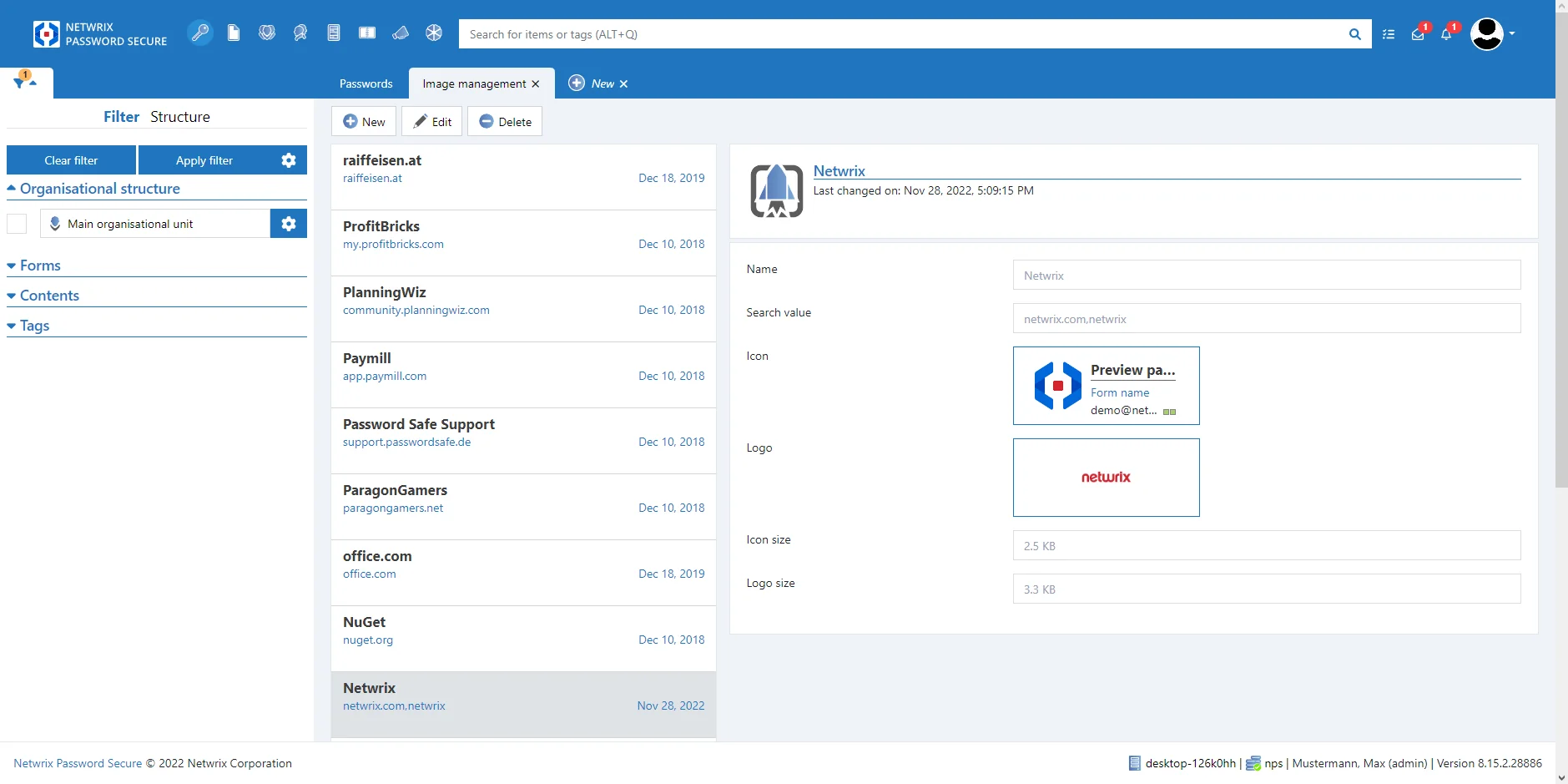Image resolution: width=1568 pixels, height=784 pixels.
Task: Click the Clear filter button
Action: [71, 160]
